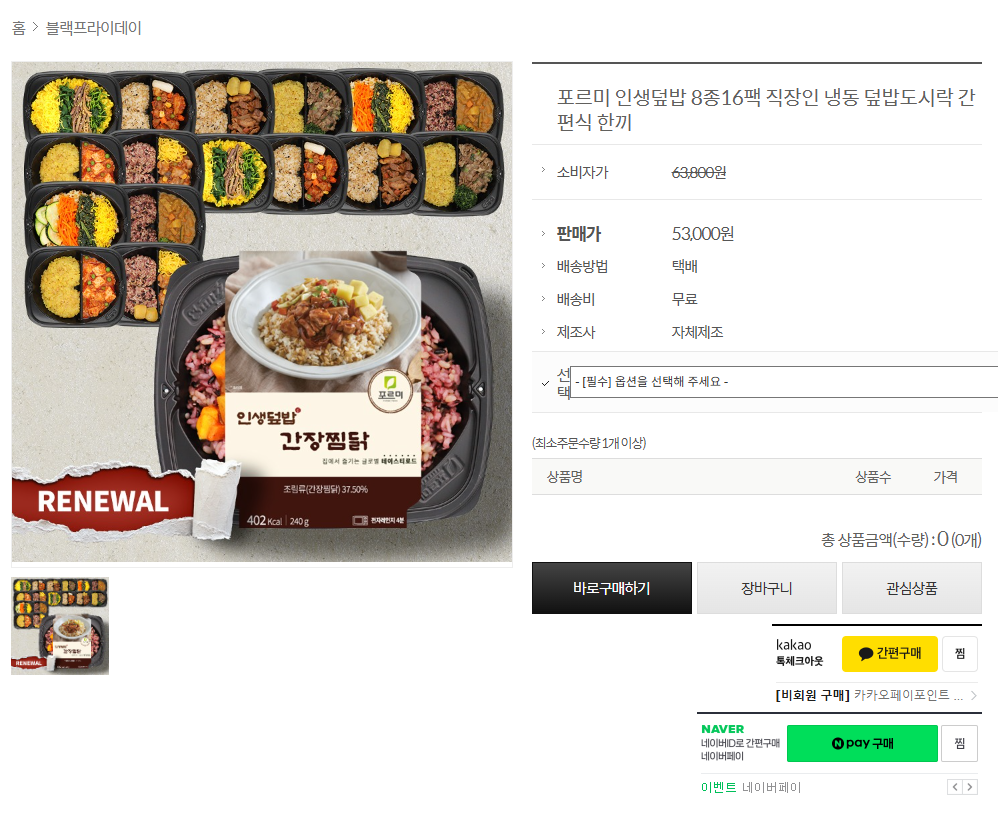Click the NAVER logo text
Viewport: 998px width, 817px height.
(722, 729)
